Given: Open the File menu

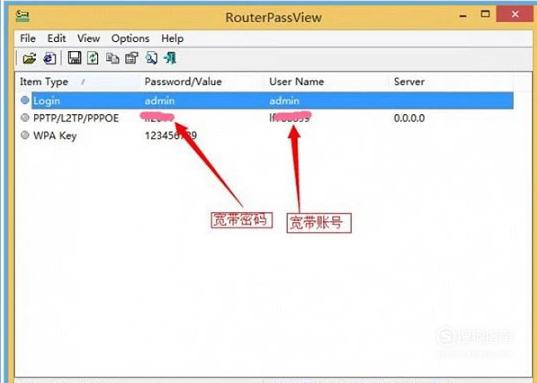Looking at the screenshot, I should point(28,38).
